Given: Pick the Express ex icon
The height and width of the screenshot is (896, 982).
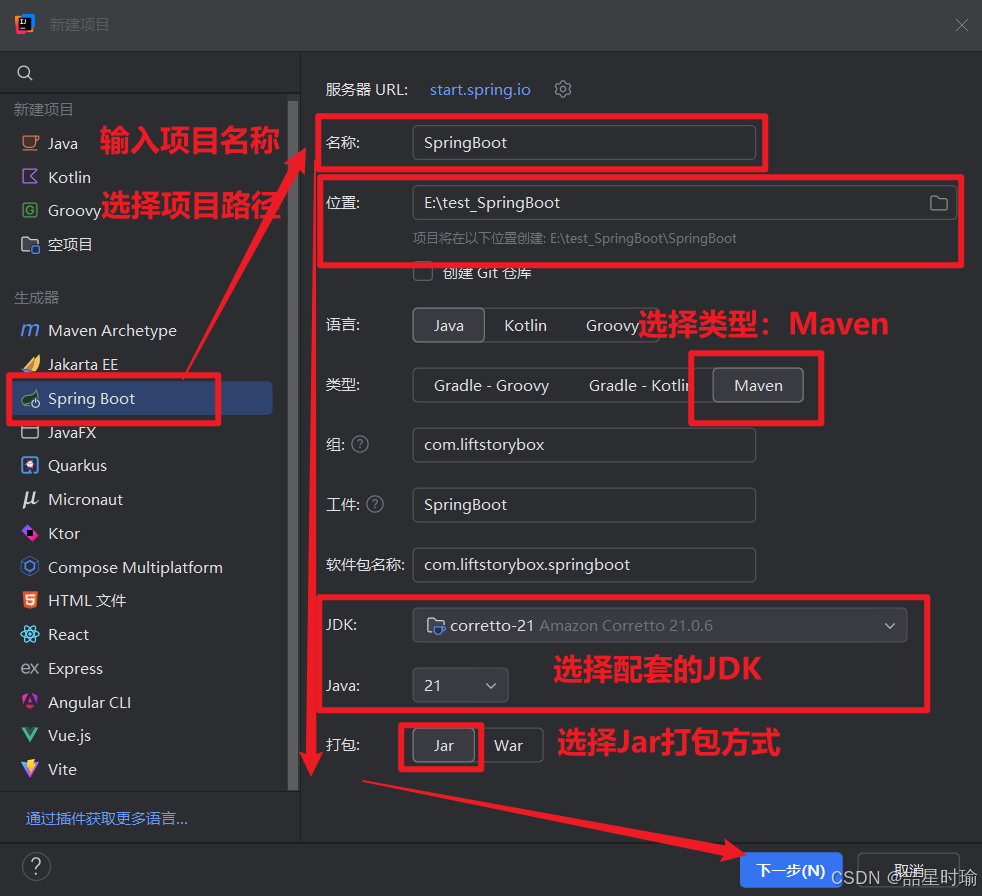Looking at the screenshot, I should pyautogui.click(x=30, y=668).
